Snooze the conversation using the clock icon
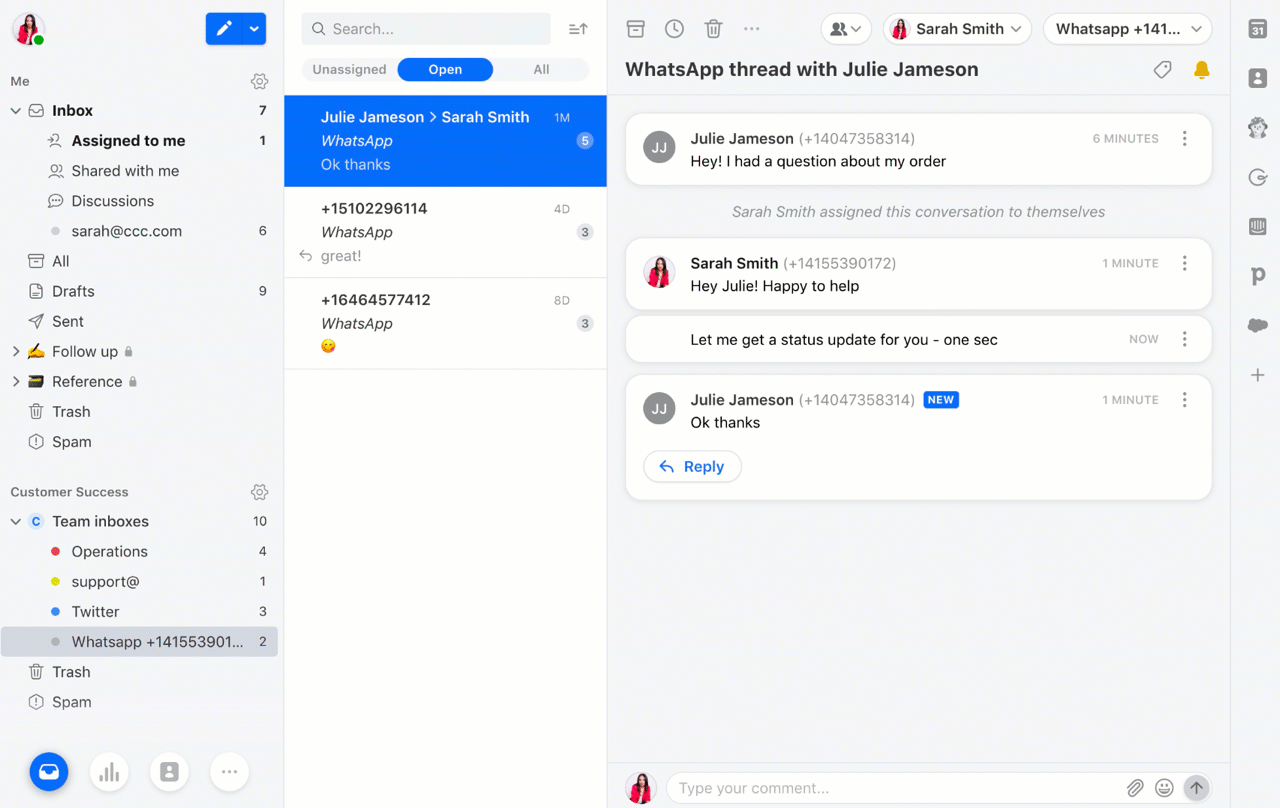 click(x=675, y=29)
